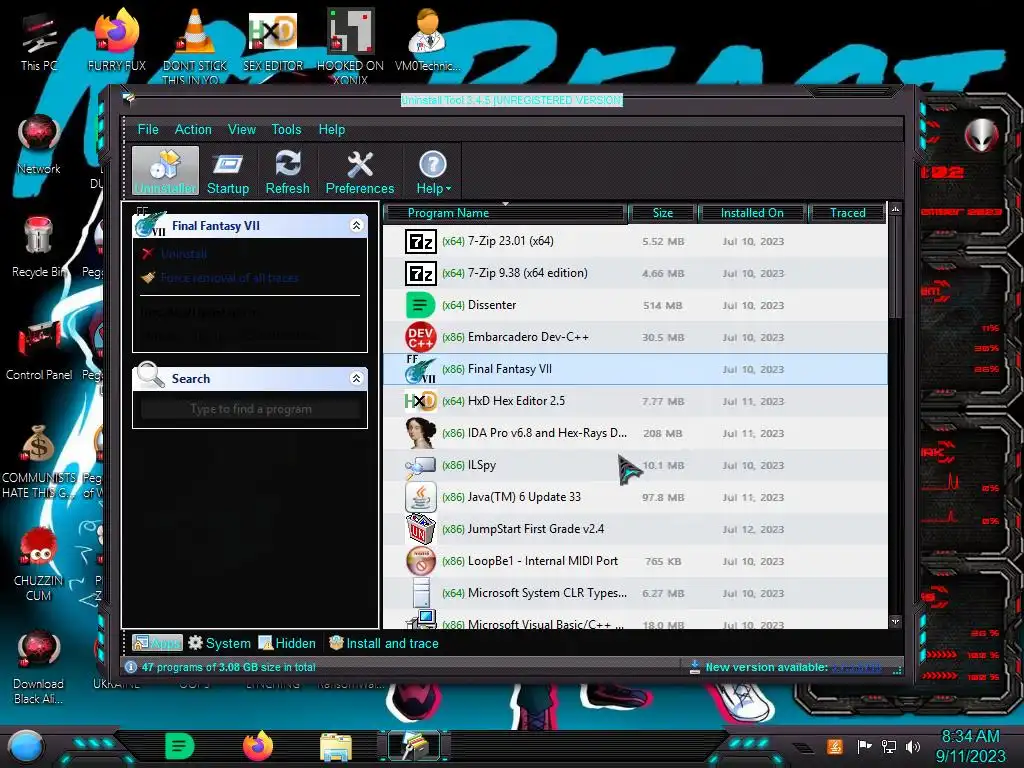Open Download Black Ali... desktop icon

39,667
